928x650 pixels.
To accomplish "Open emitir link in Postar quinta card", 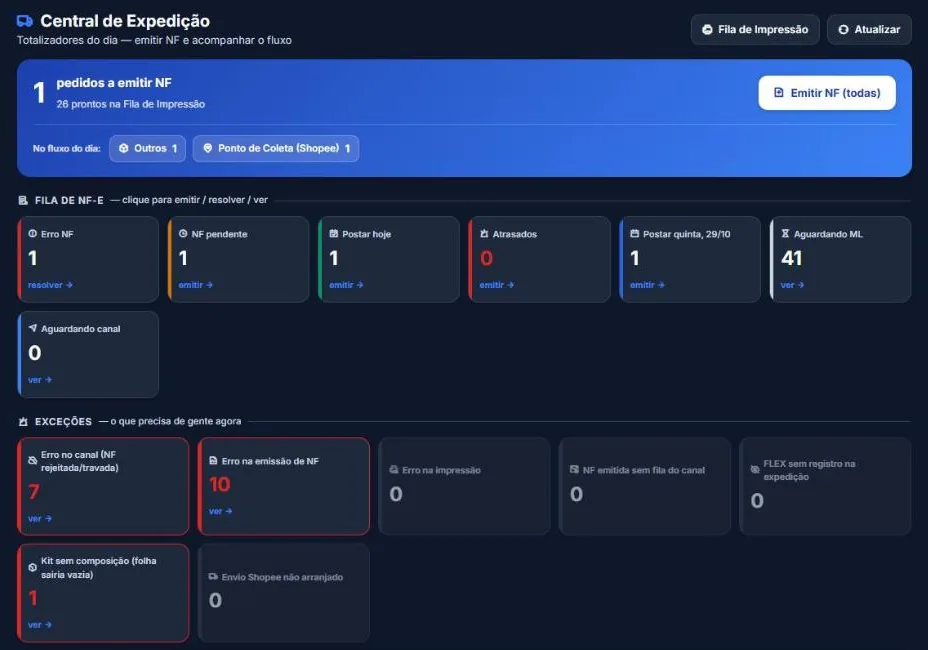I will tap(647, 285).
